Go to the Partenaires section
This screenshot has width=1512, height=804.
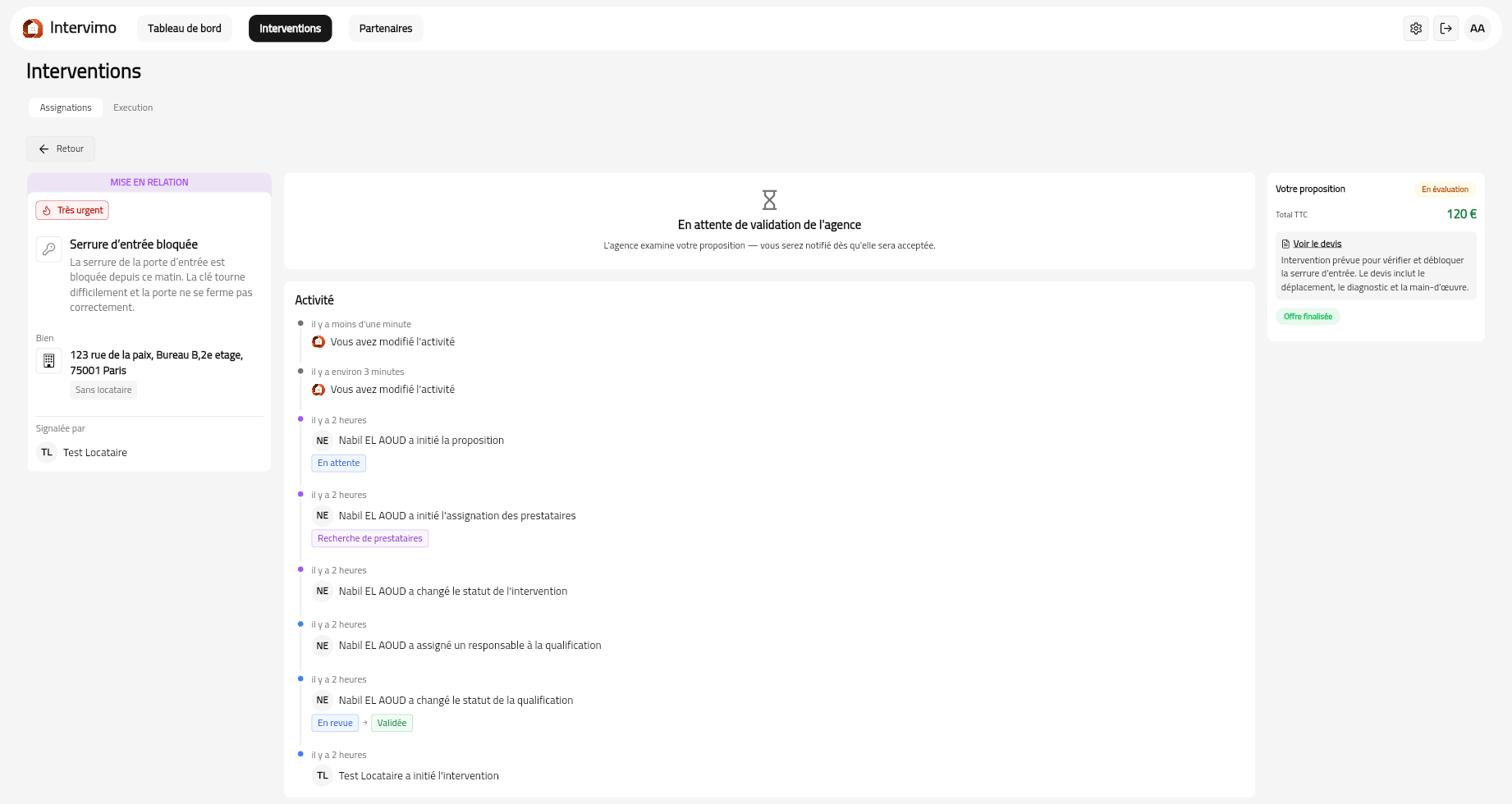[x=386, y=29]
